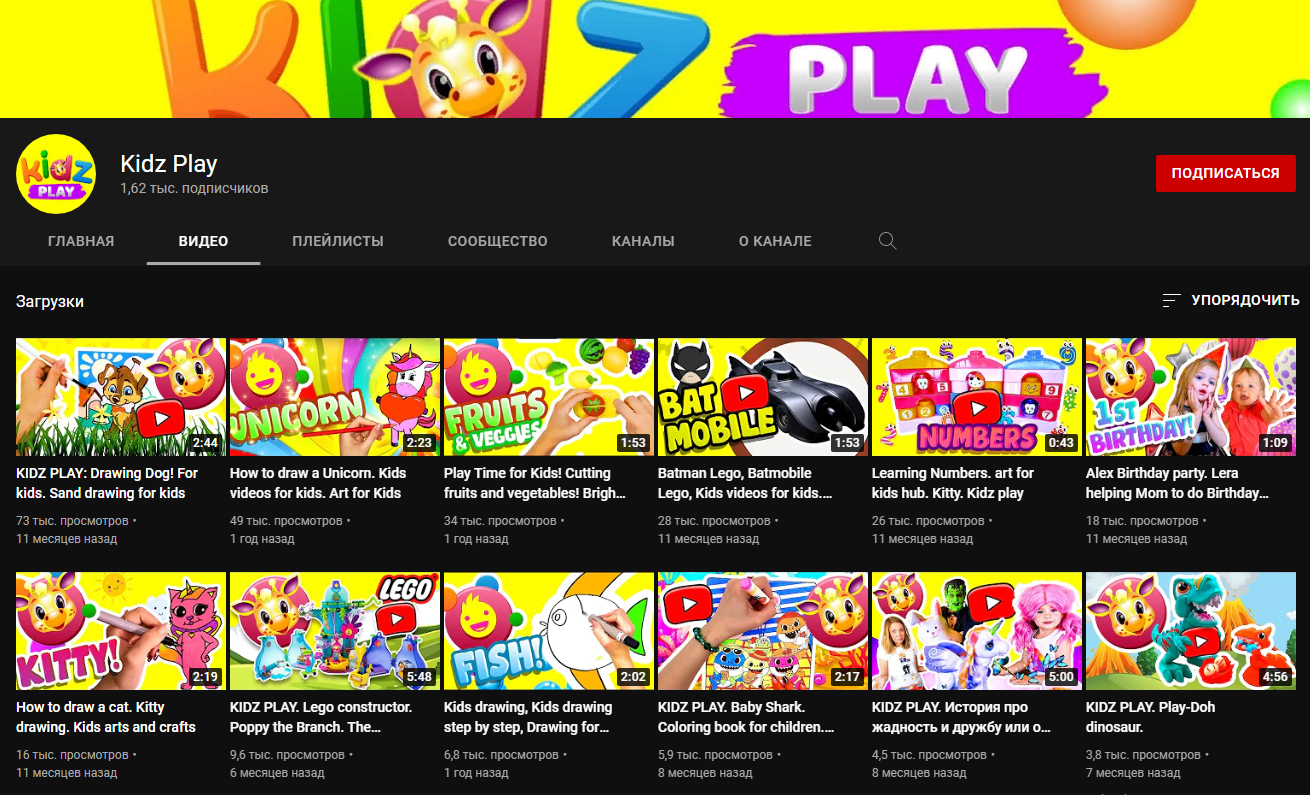Click title 'Learning Numbers. art for kids hub'
Image resolution: width=1310 pixels, height=795 pixels.
click(x=953, y=483)
